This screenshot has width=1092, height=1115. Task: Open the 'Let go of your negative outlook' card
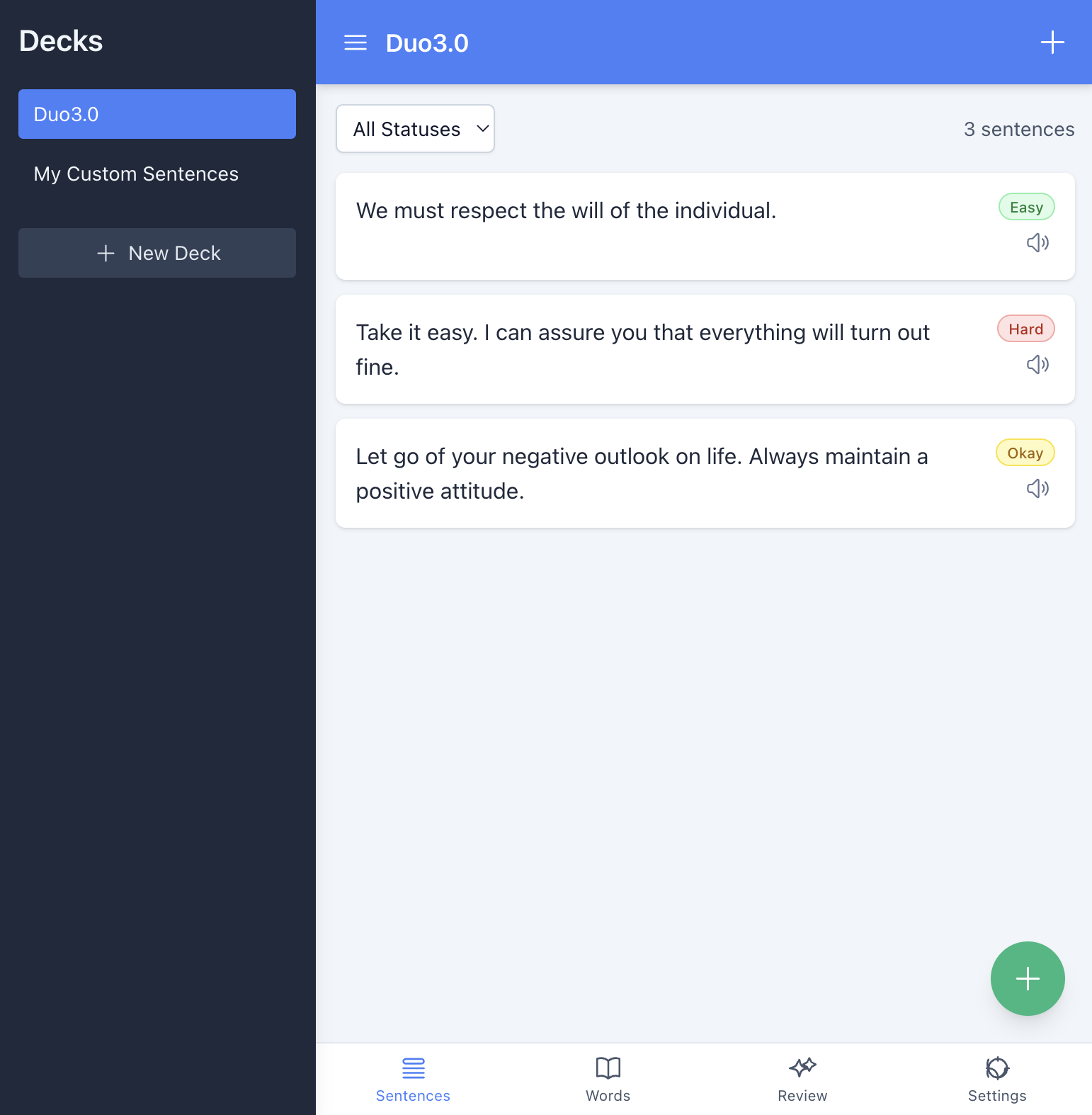(x=637, y=474)
